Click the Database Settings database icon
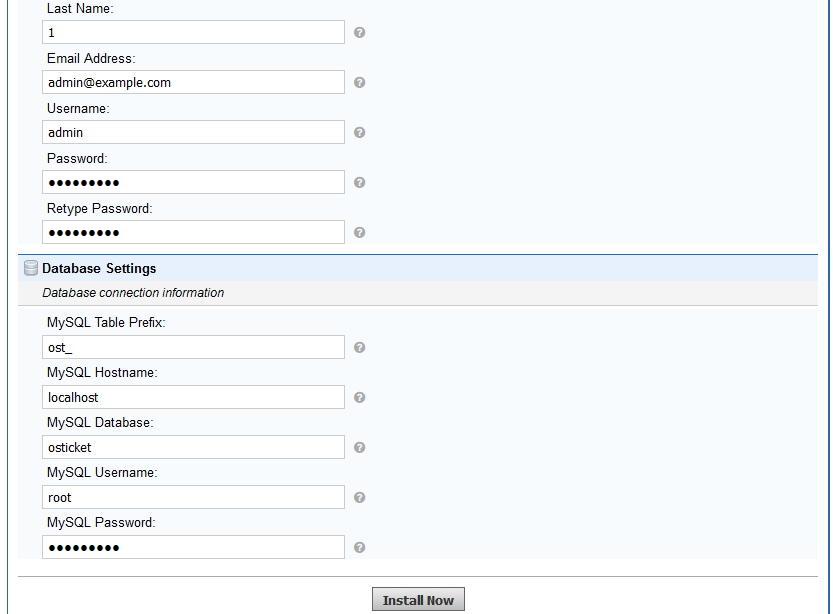This screenshot has width=833, height=614. pos(31,268)
